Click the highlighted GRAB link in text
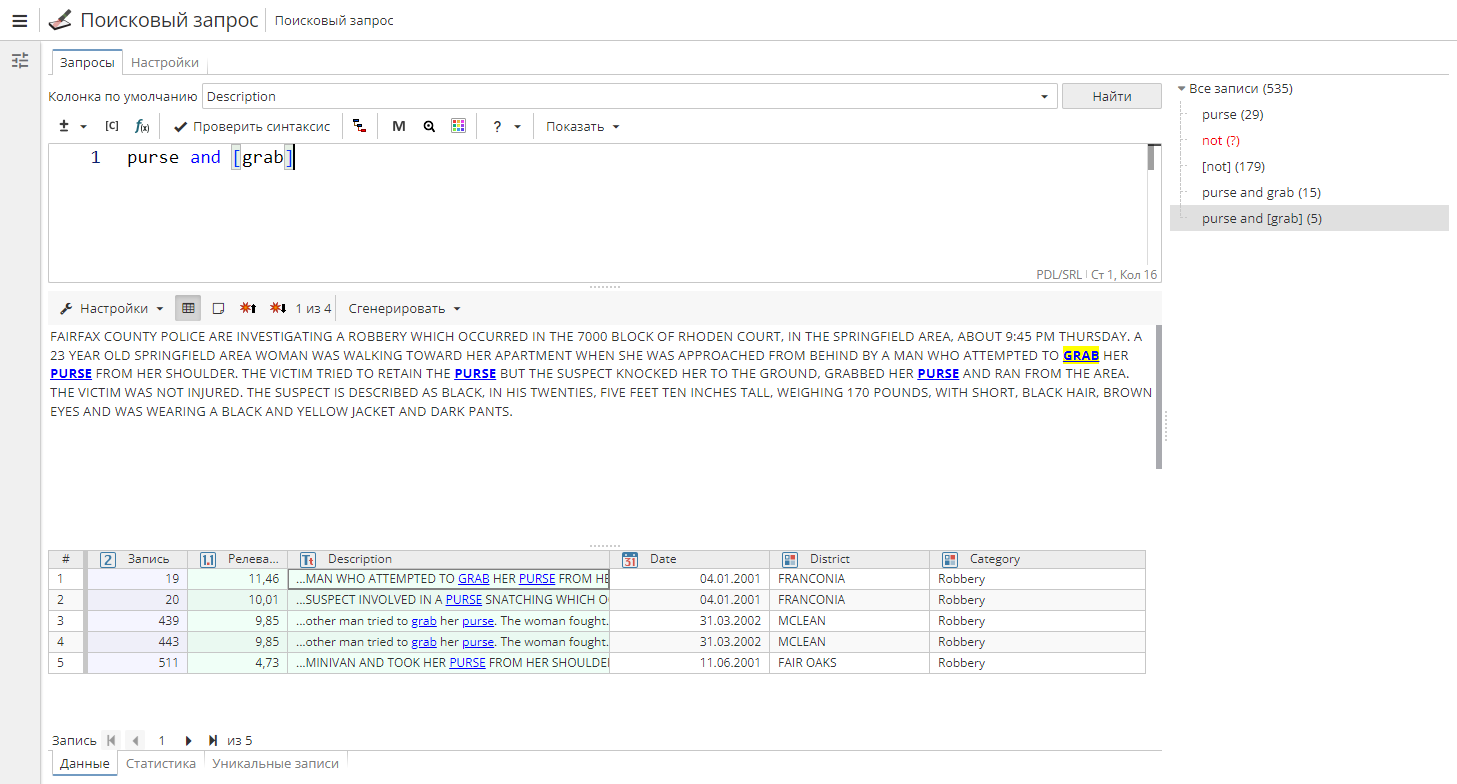1457x784 pixels. pyautogui.click(x=1081, y=355)
